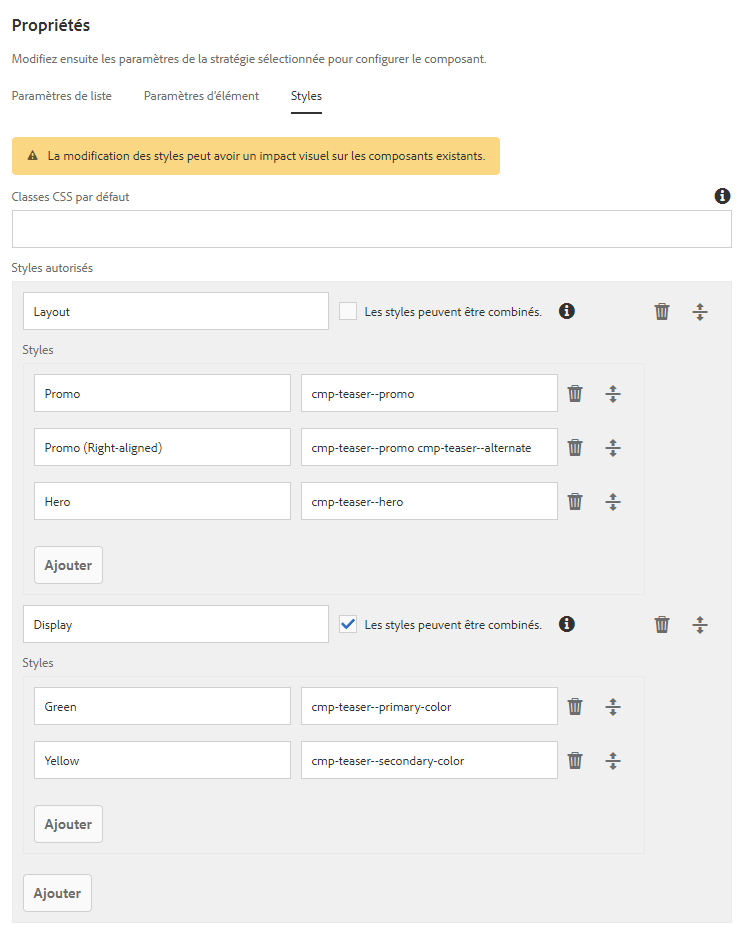Screen dimensions: 743x937
Task: Switch to Paramètres de liste tab
Action: pyautogui.click(x=62, y=96)
